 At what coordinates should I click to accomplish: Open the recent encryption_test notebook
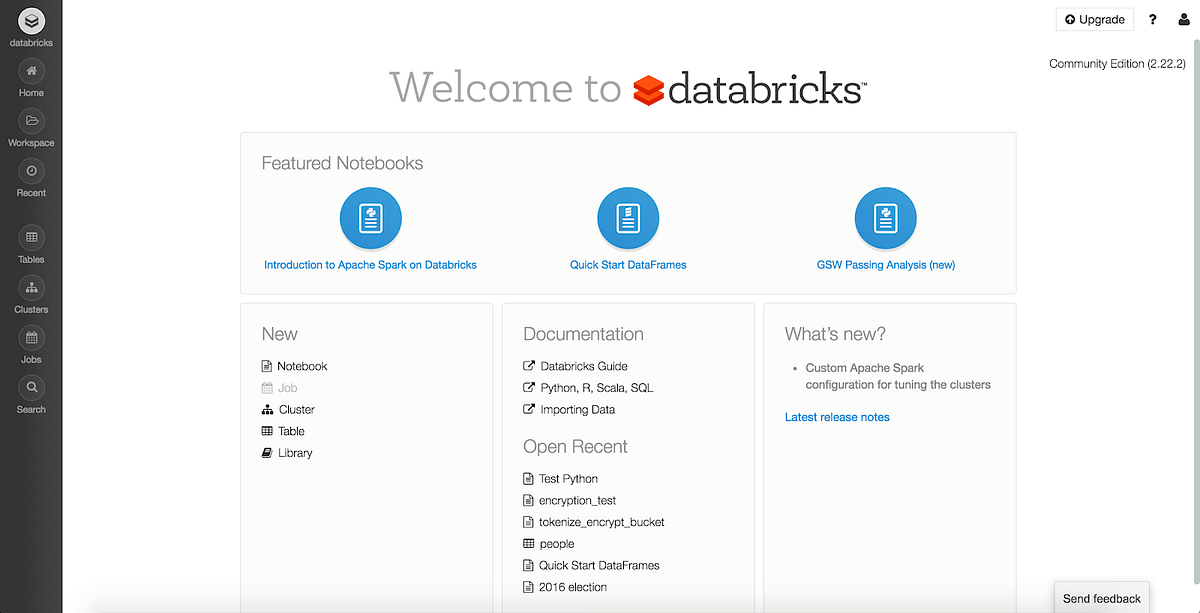click(x=578, y=500)
